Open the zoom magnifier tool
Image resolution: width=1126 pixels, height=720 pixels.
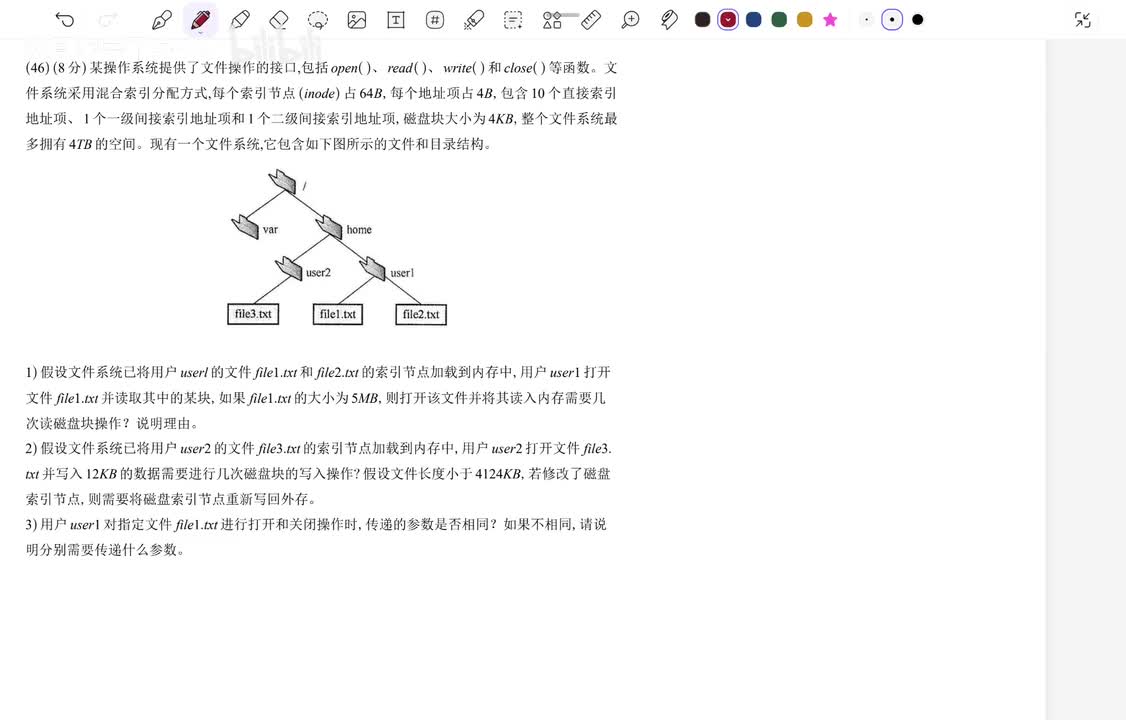[630, 20]
